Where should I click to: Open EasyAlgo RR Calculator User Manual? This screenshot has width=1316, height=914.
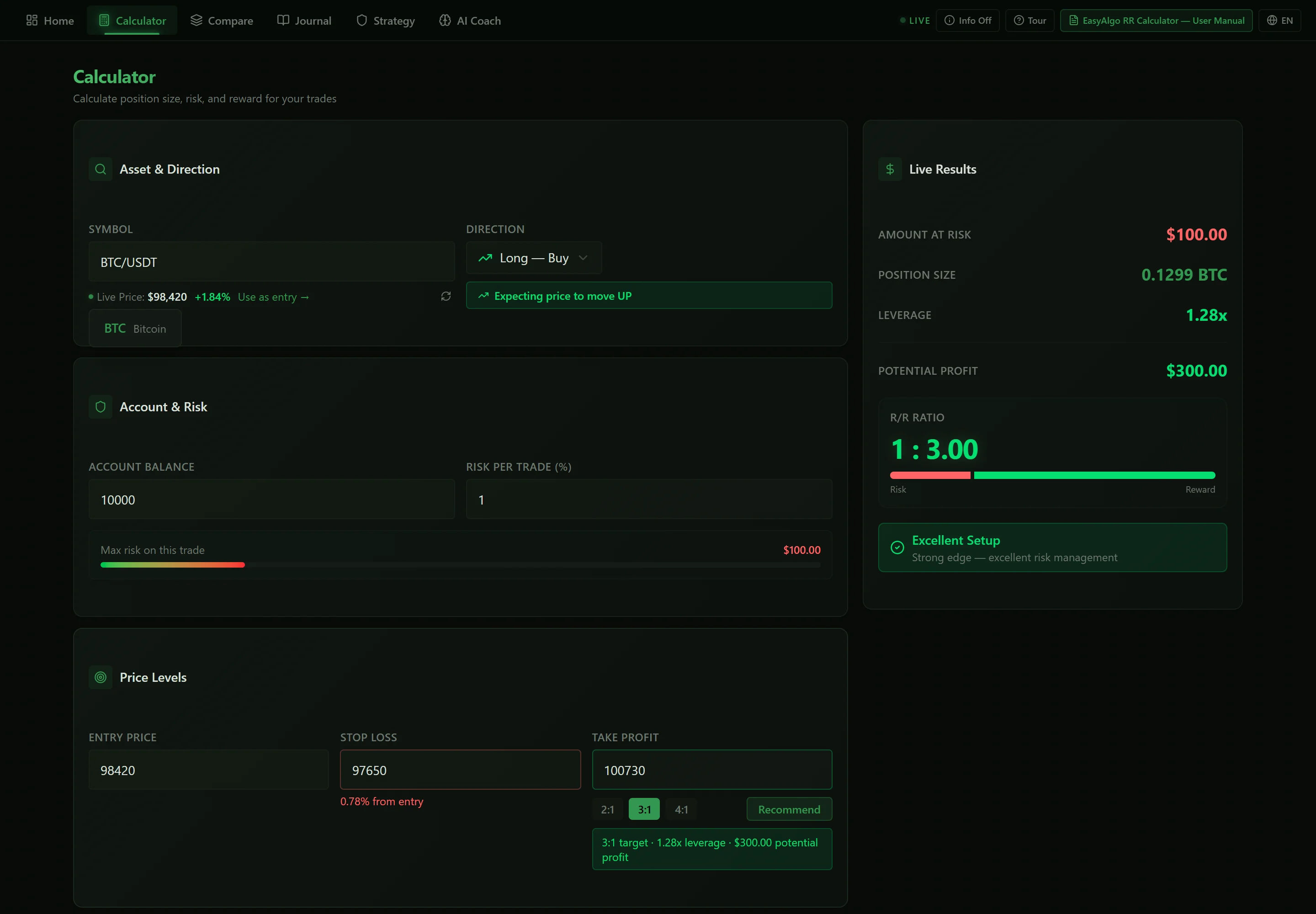1156,21
